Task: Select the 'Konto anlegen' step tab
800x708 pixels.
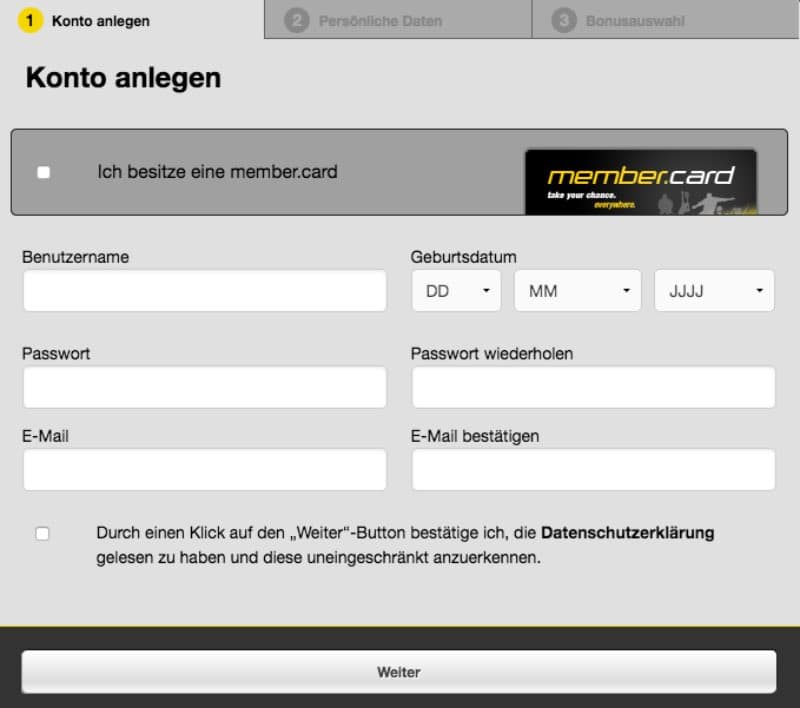Action: pos(132,19)
